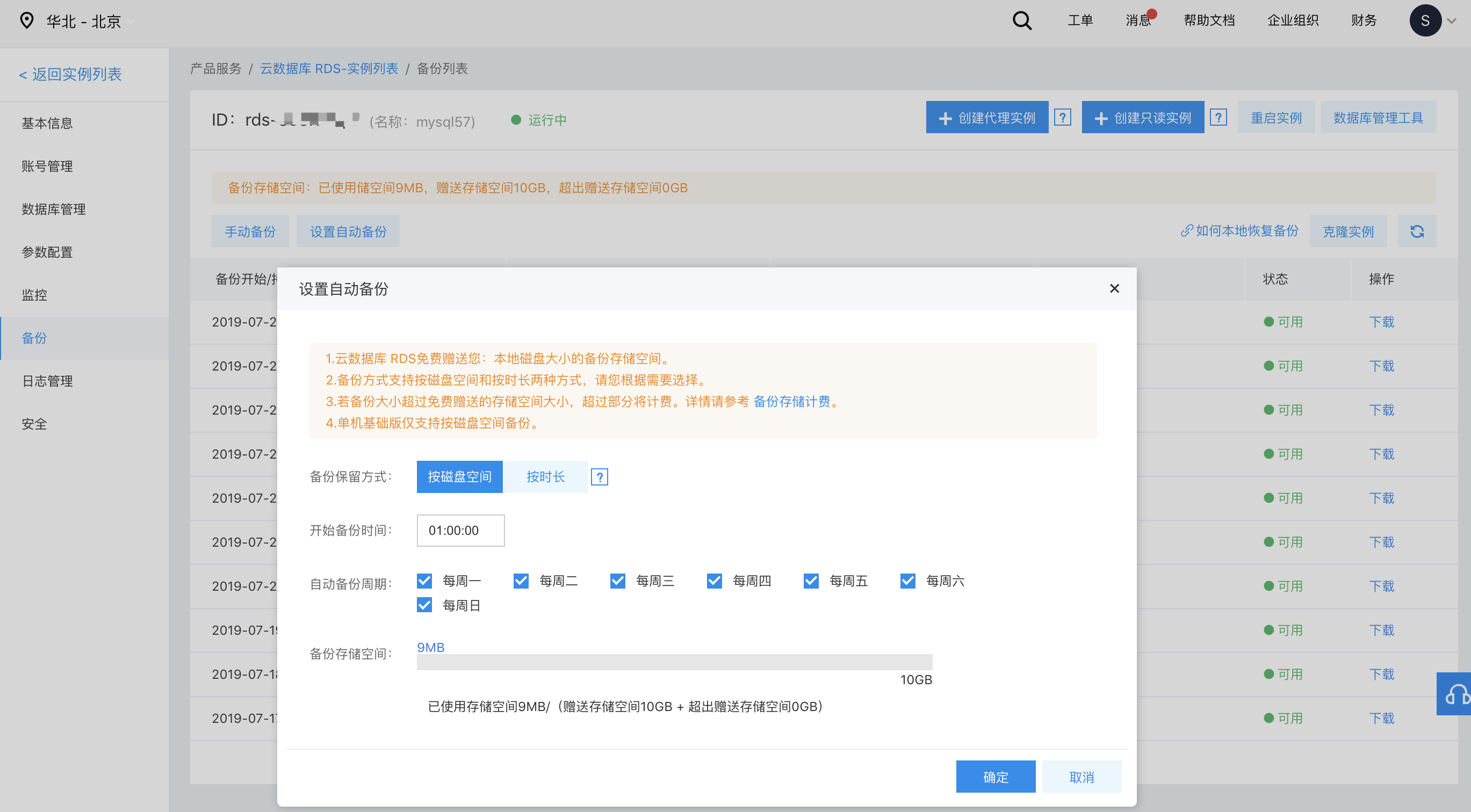Refresh the backup list
1471x812 pixels.
pyautogui.click(x=1417, y=231)
